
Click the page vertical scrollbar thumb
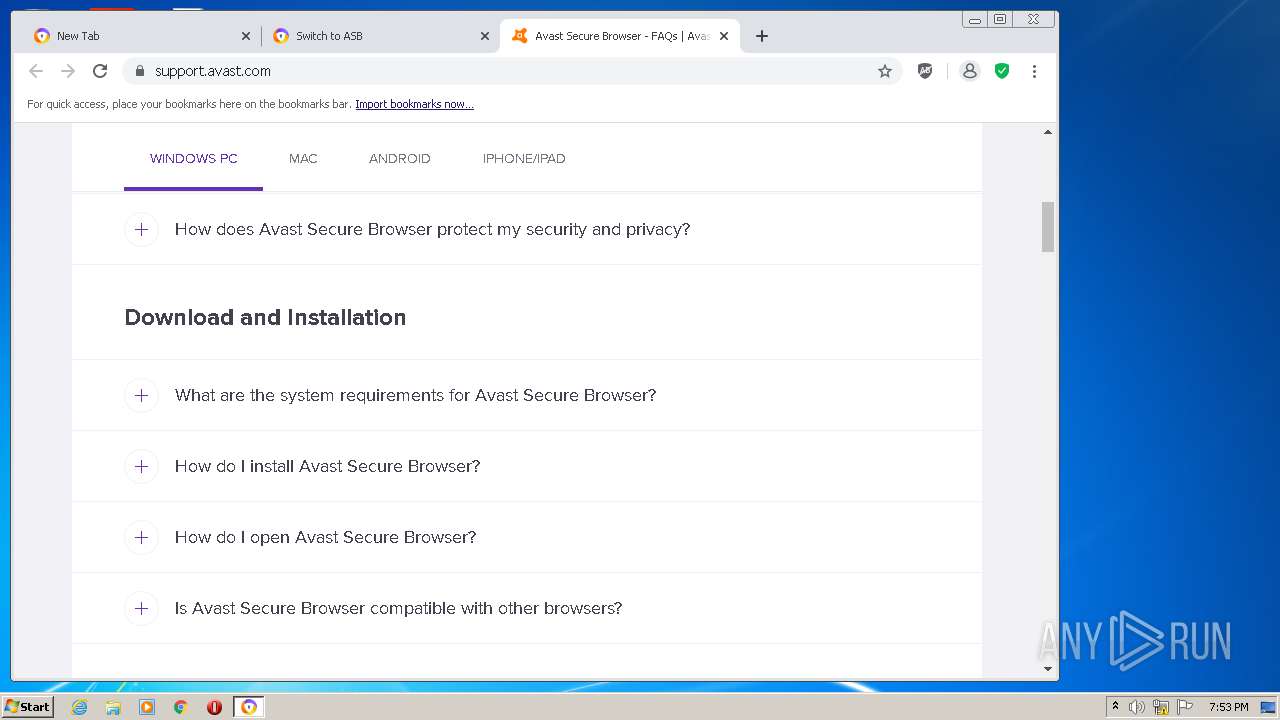(x=1048, y=227)
